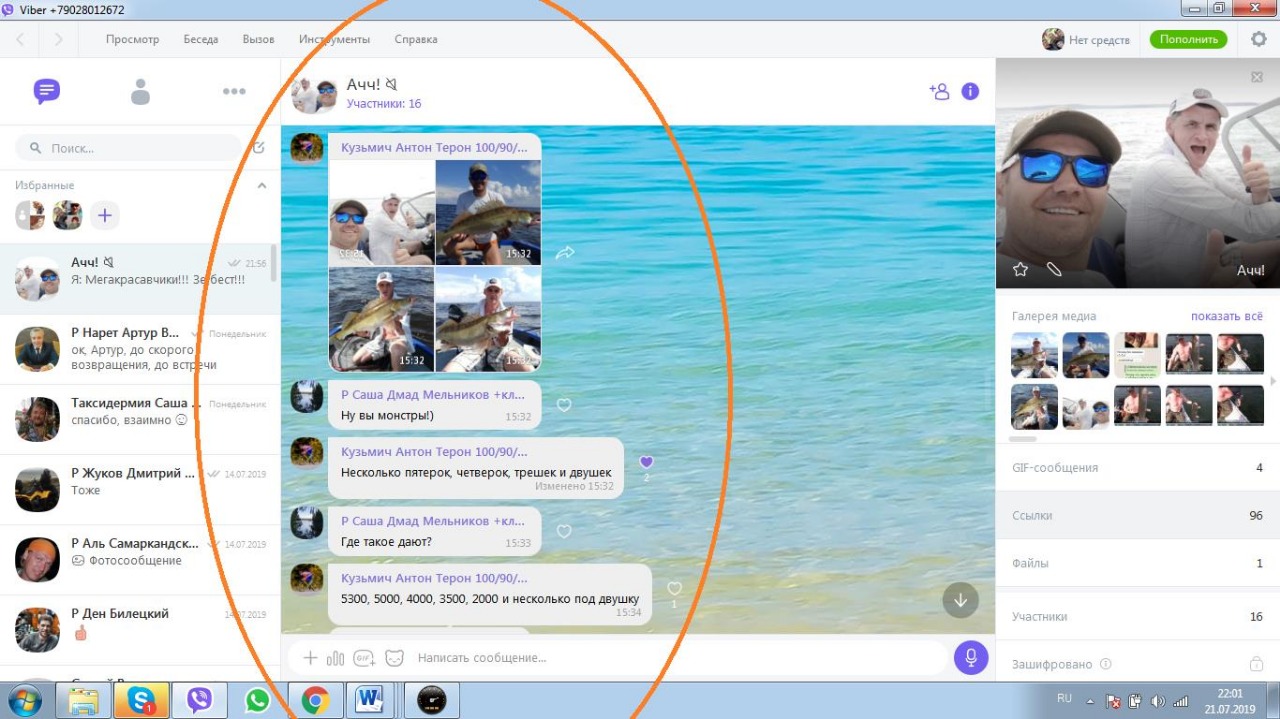Click the Пополнить button
This screenshot has height=719, width=1280.
click(1188, 39)
